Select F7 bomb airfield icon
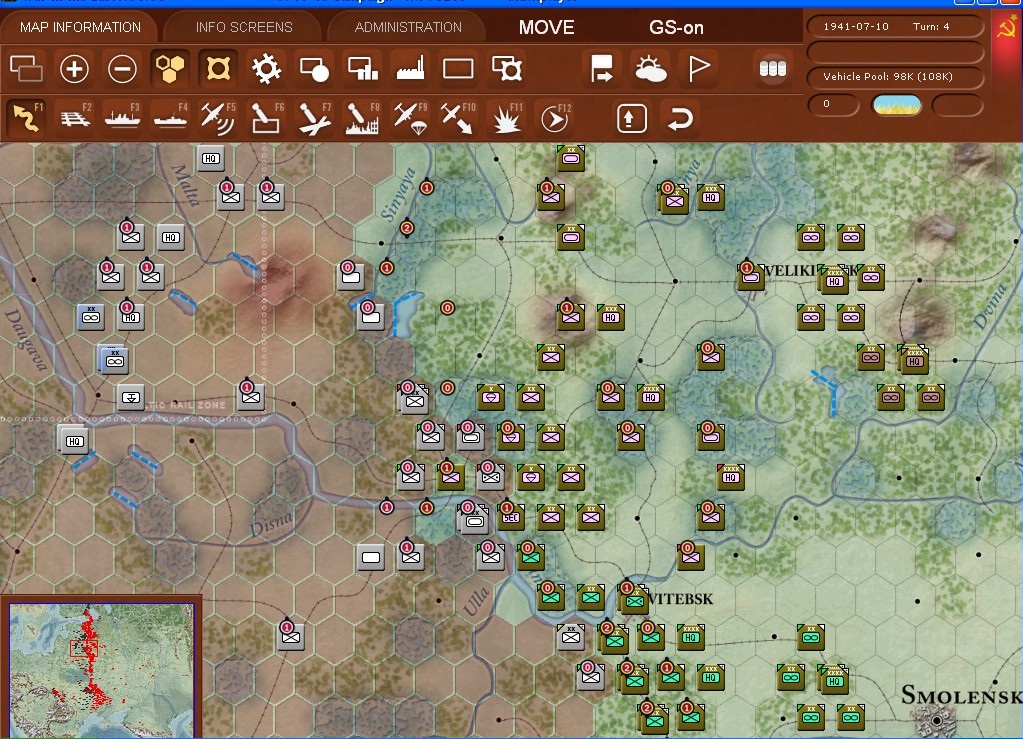Viewport: 1023px width, 739px height. (314, 118)
